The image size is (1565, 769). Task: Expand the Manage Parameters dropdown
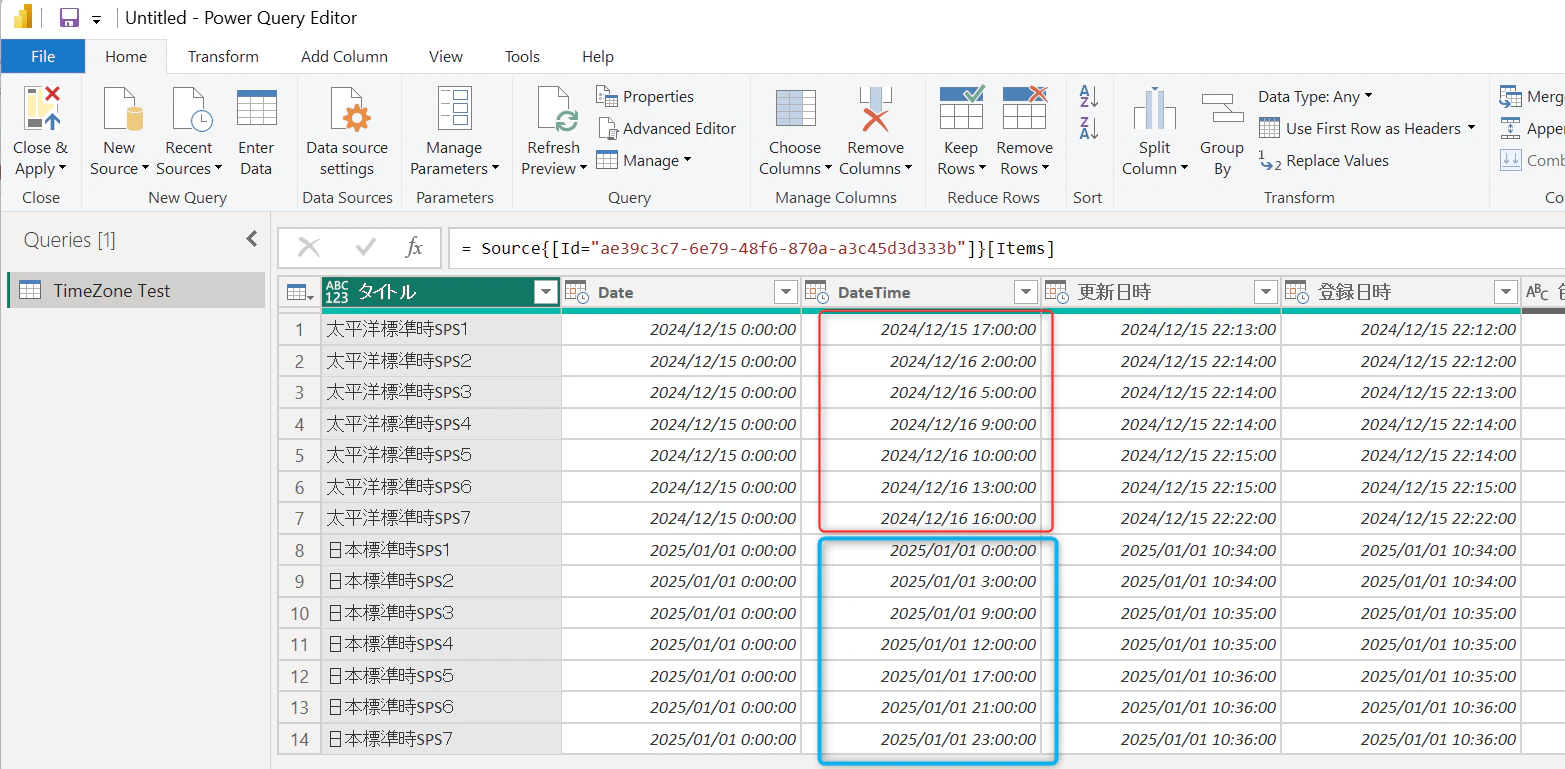(495, 169)
